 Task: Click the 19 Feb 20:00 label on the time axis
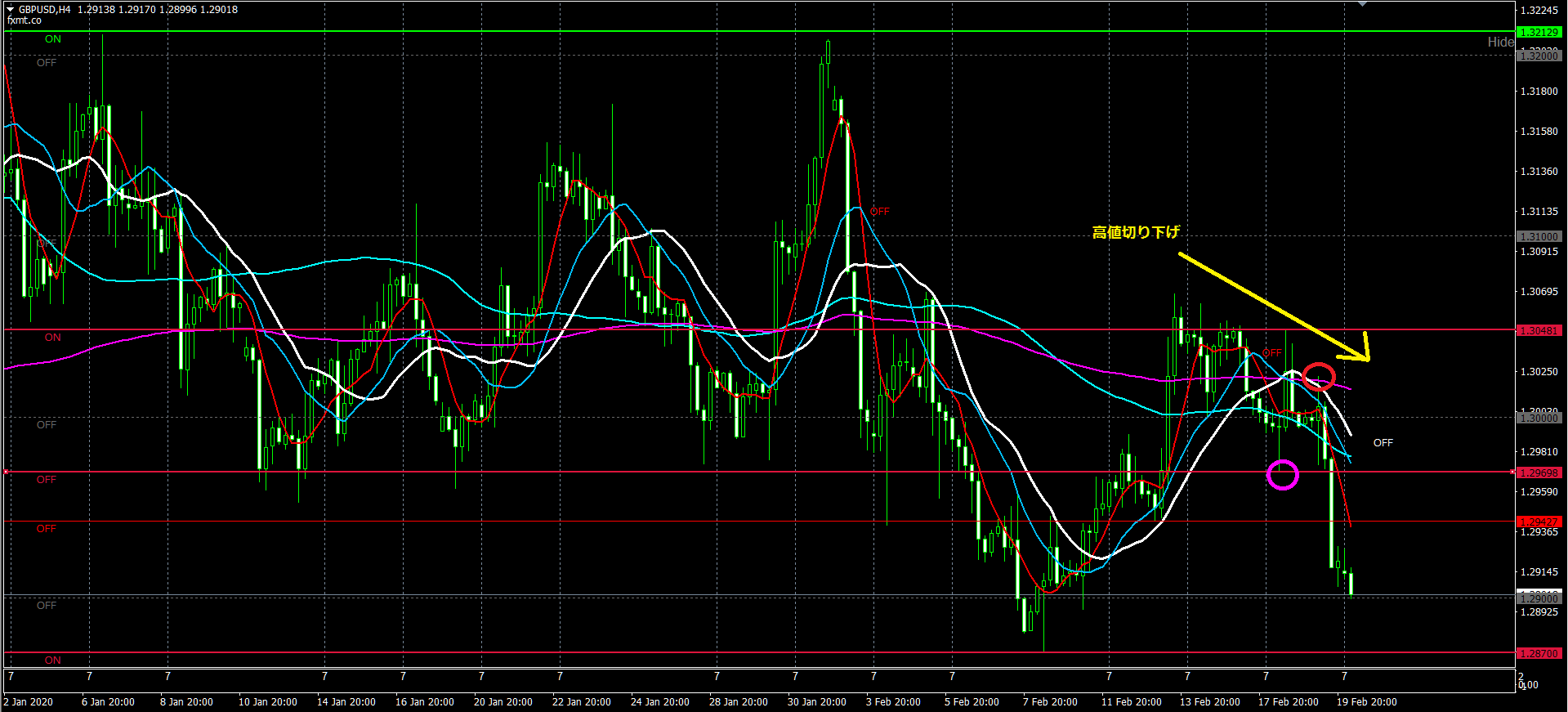[x=1367, y=702]
